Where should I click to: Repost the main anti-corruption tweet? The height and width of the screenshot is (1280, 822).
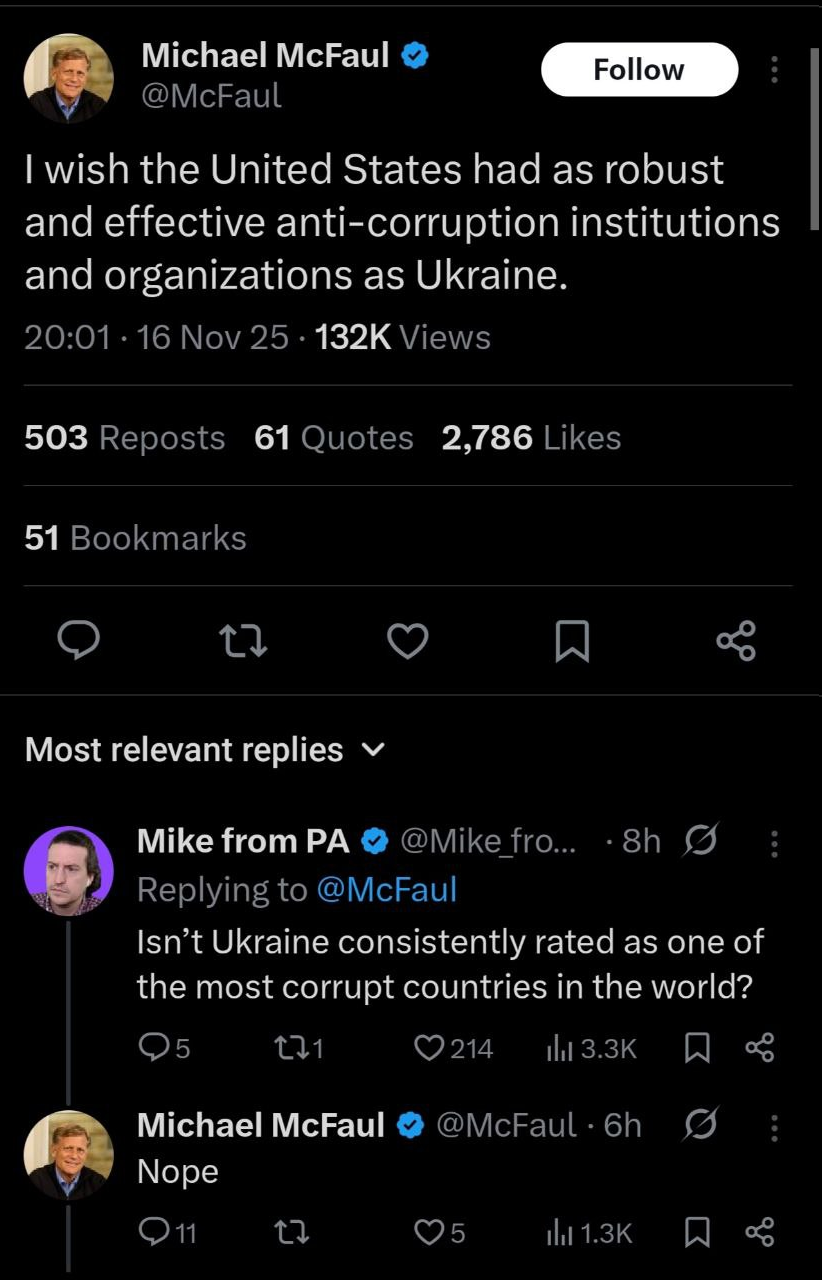242,640
